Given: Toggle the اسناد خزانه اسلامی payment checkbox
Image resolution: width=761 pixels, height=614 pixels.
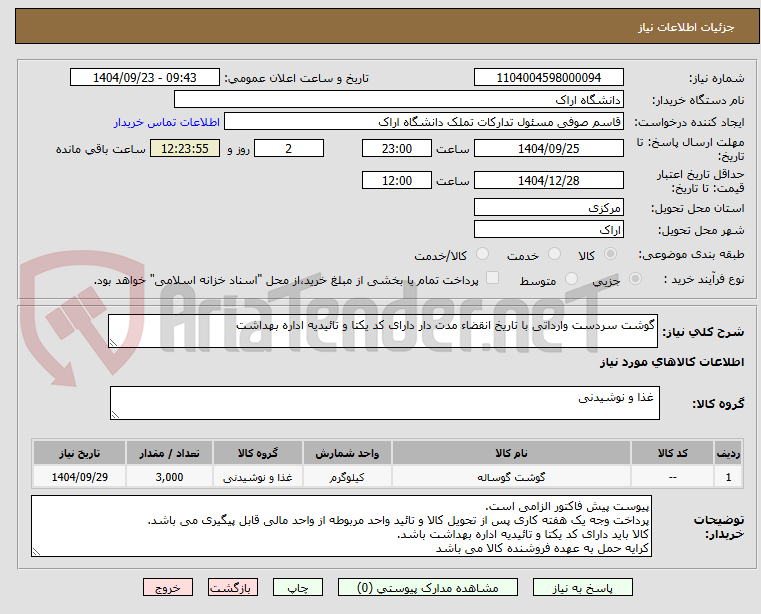Looking at the screenshot, I should click(x=492, y=278).
